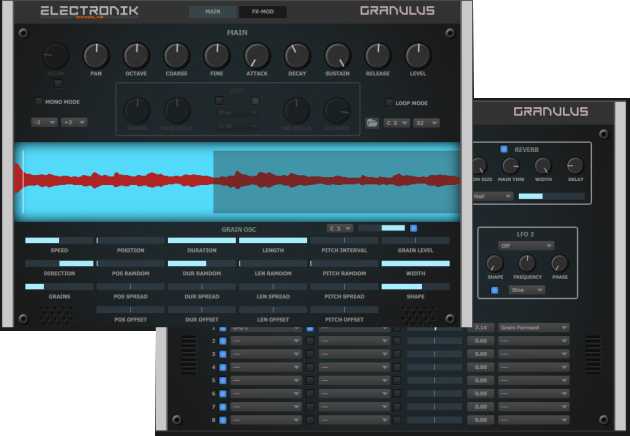The image size is (630, 436).
Task: Set the reverb mix slider beside type dropdown
Action: click(x=551, y=196)
